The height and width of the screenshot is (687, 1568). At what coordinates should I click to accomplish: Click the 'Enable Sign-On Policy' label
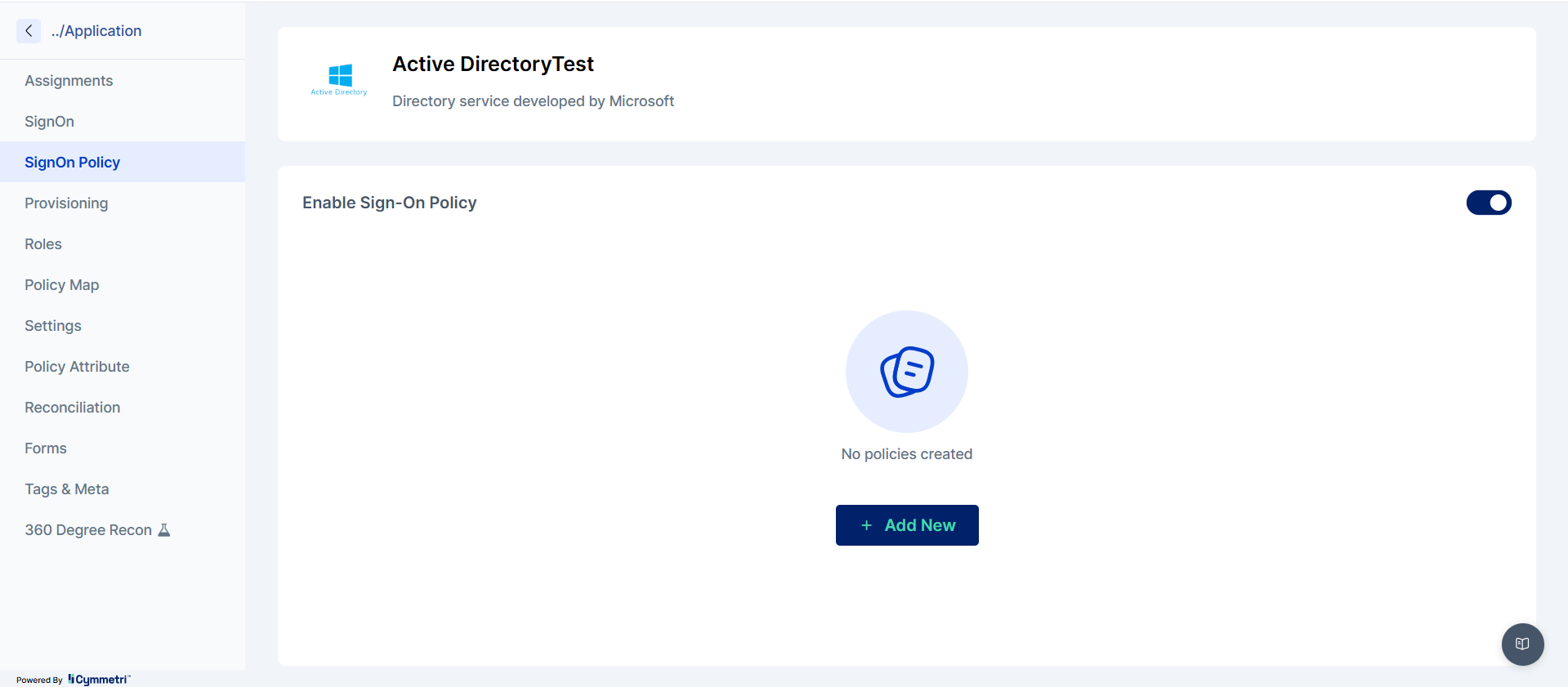coord(390,203)
